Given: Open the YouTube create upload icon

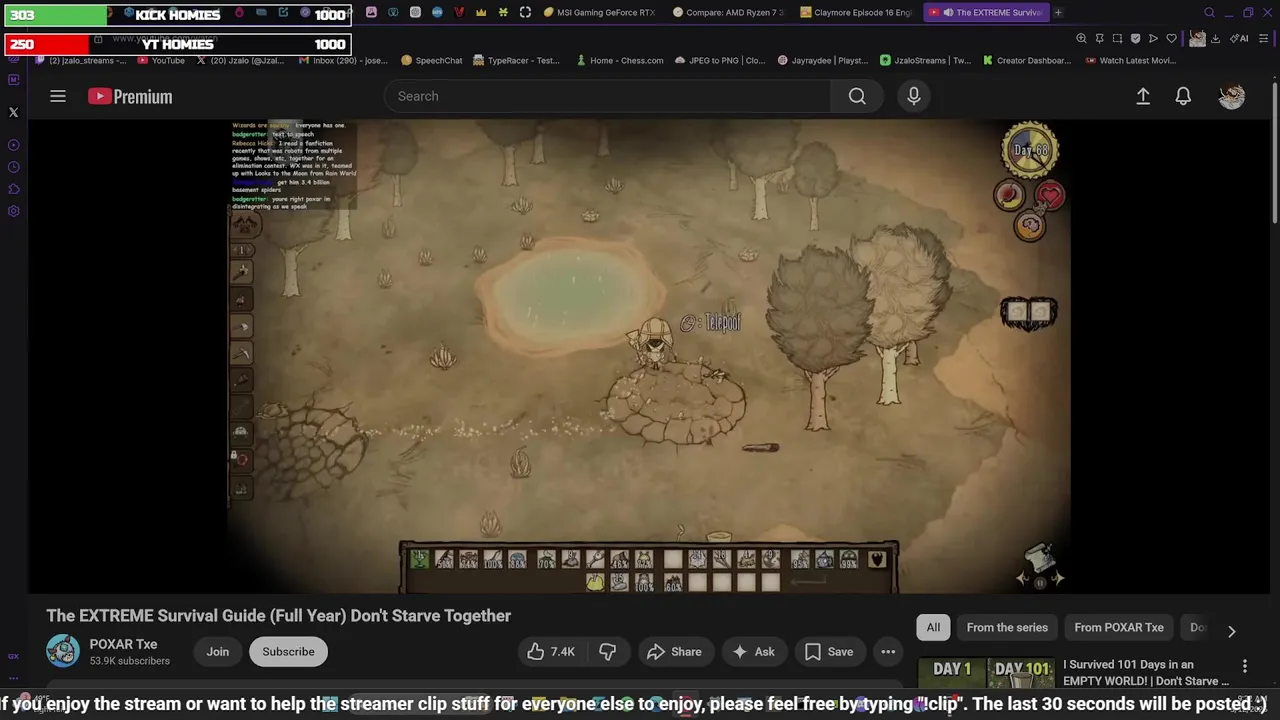Looking at the screenshot, I should pyautogui.click(x=1143, y=96).
